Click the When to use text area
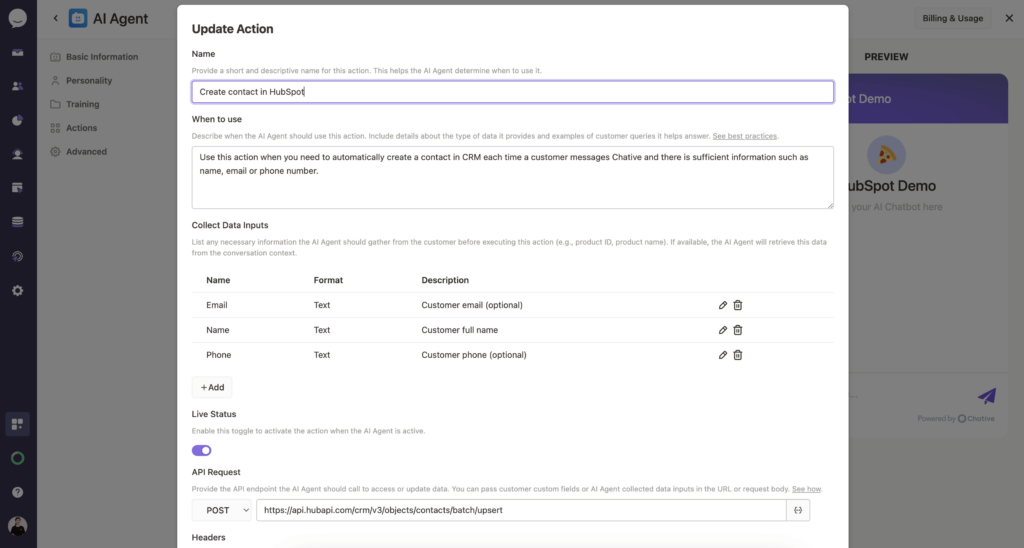 click(513, 178)
